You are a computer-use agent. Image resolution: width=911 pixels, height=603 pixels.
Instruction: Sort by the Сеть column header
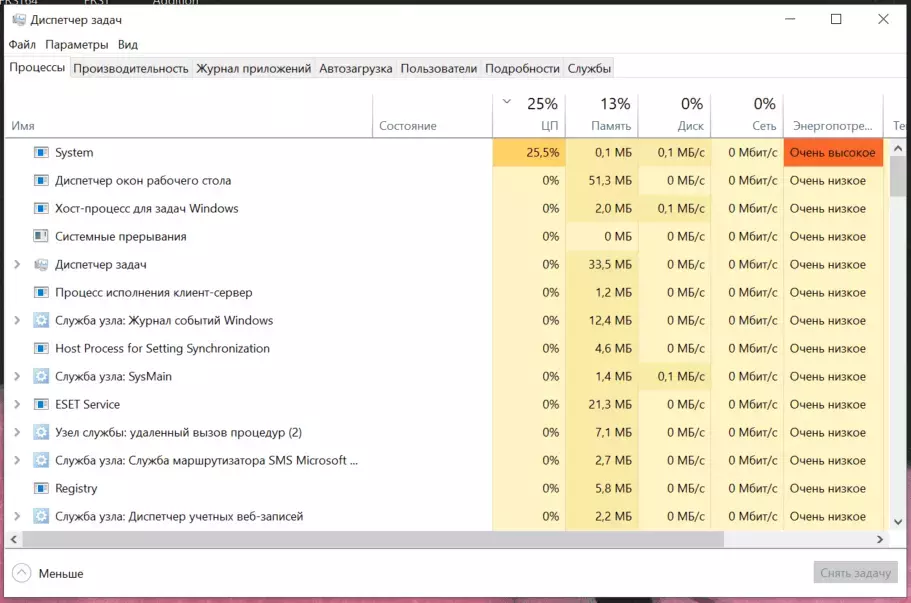point(747,116)
